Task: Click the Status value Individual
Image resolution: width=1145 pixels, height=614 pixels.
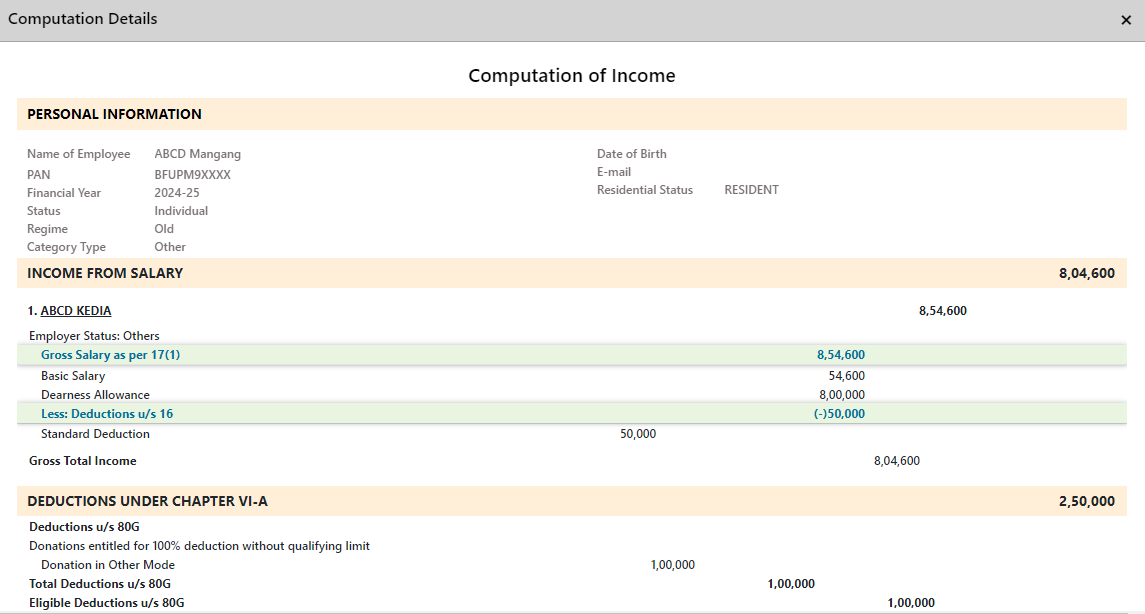Action: [181, 211]
